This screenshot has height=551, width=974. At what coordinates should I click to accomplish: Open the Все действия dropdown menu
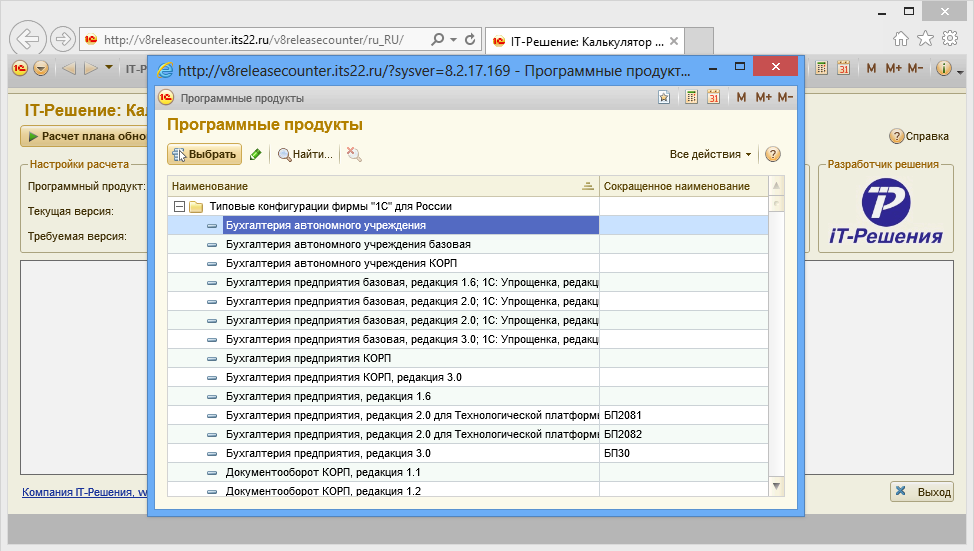tap(711, 154)
